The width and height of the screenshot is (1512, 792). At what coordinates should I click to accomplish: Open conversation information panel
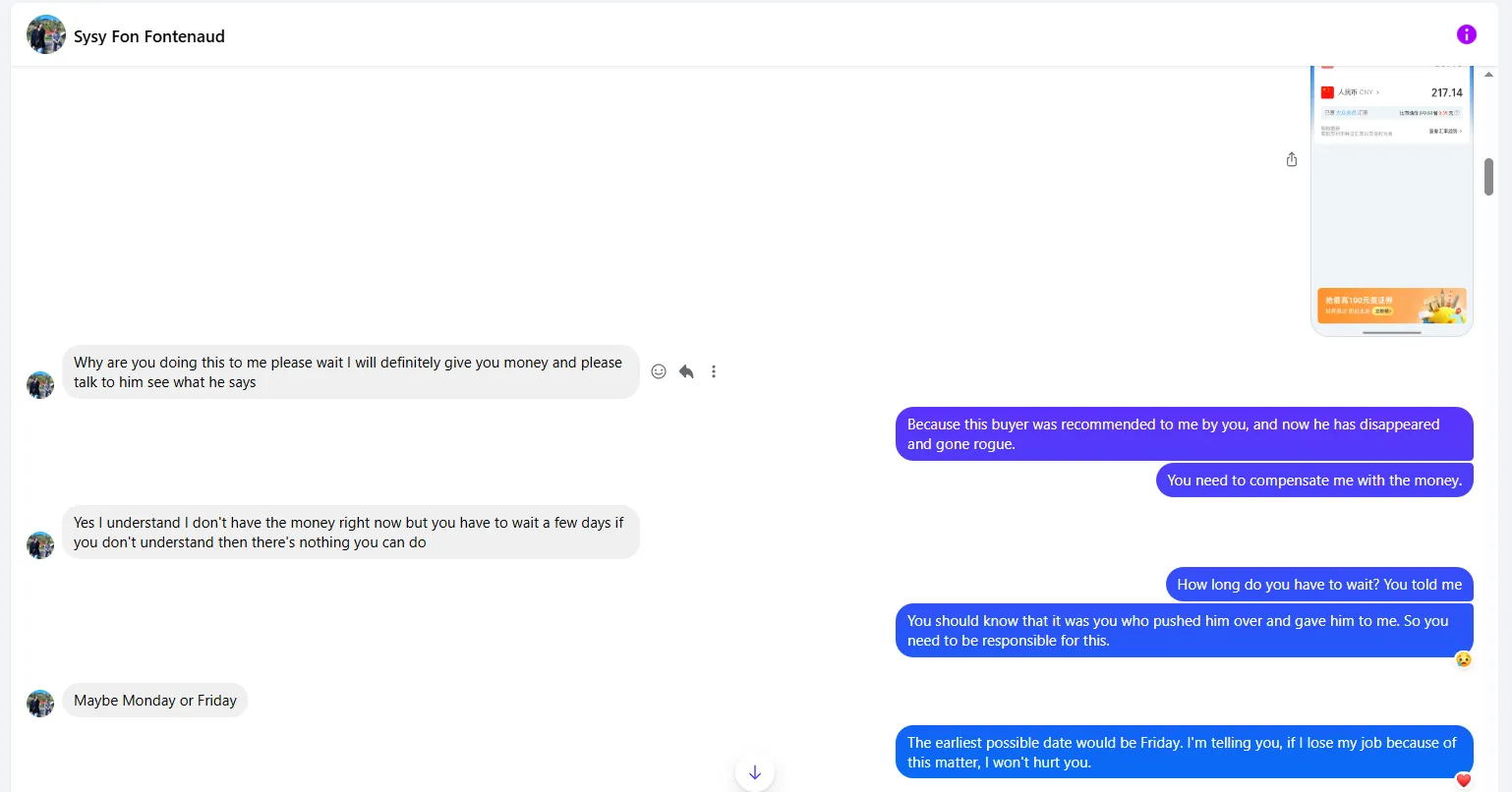coord(1466,34)
